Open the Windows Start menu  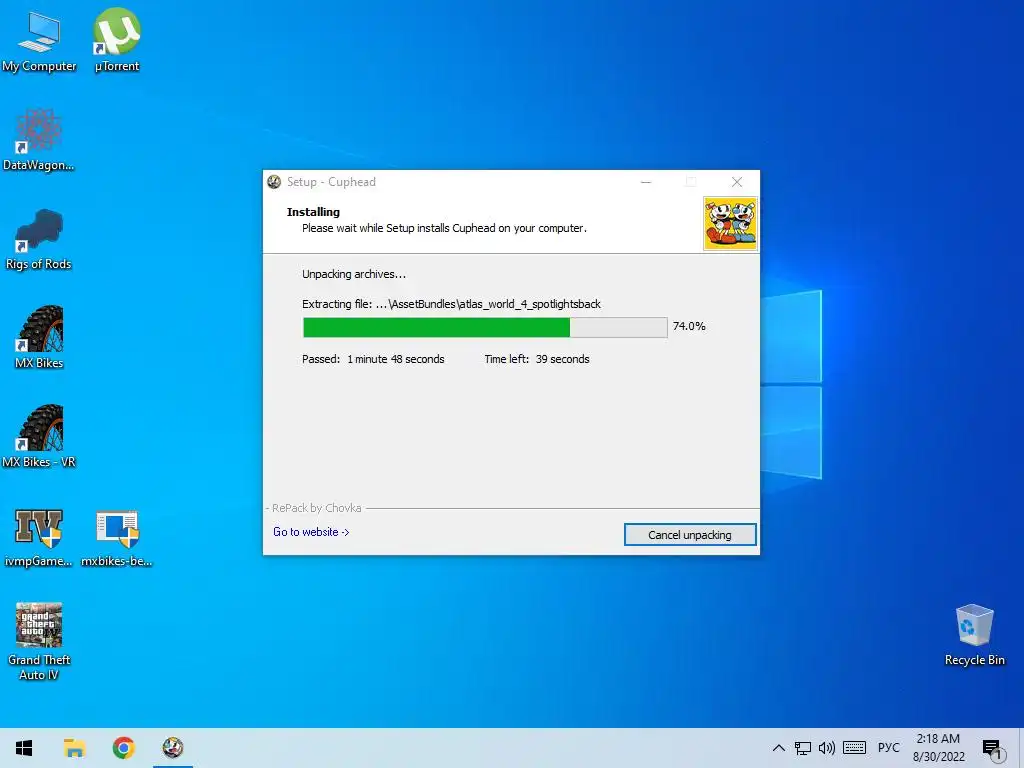point(24,748)
